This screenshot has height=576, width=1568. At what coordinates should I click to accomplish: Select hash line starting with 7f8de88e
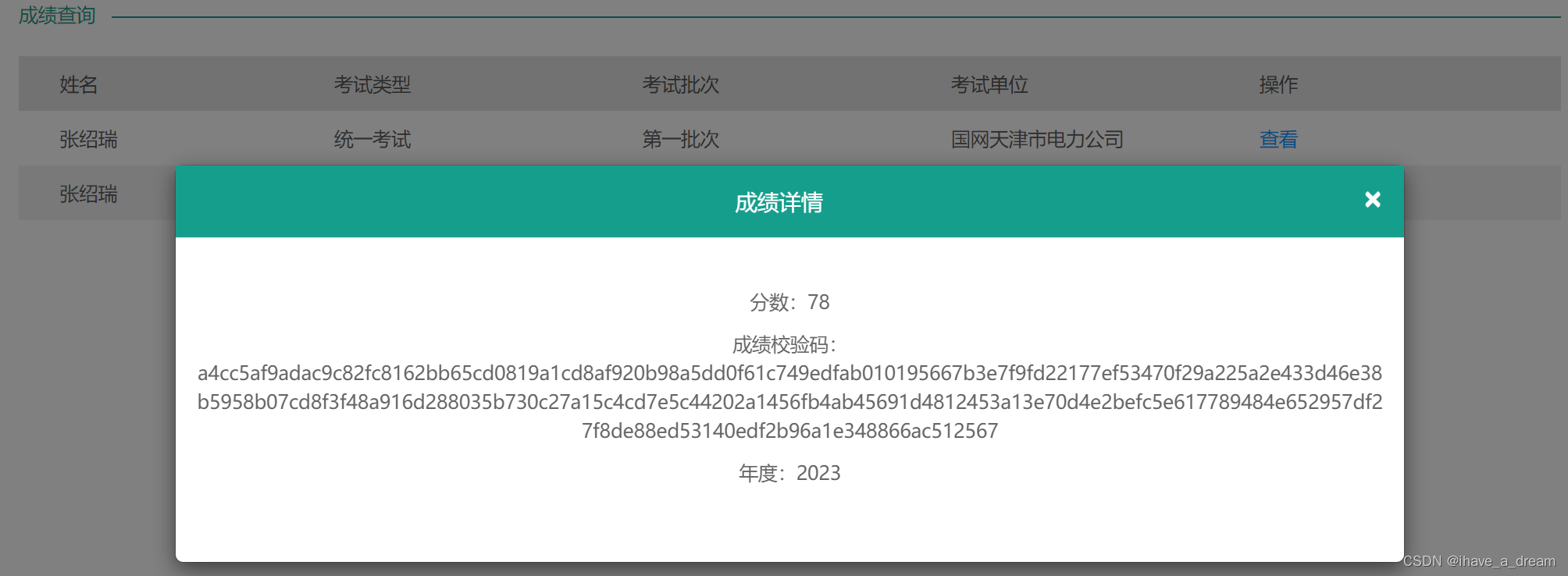click(x=789, y=431)
